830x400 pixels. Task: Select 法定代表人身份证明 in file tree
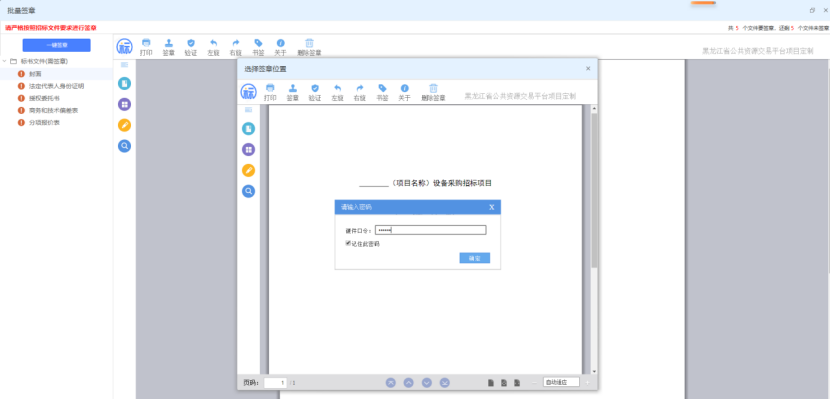pos(57,86)
